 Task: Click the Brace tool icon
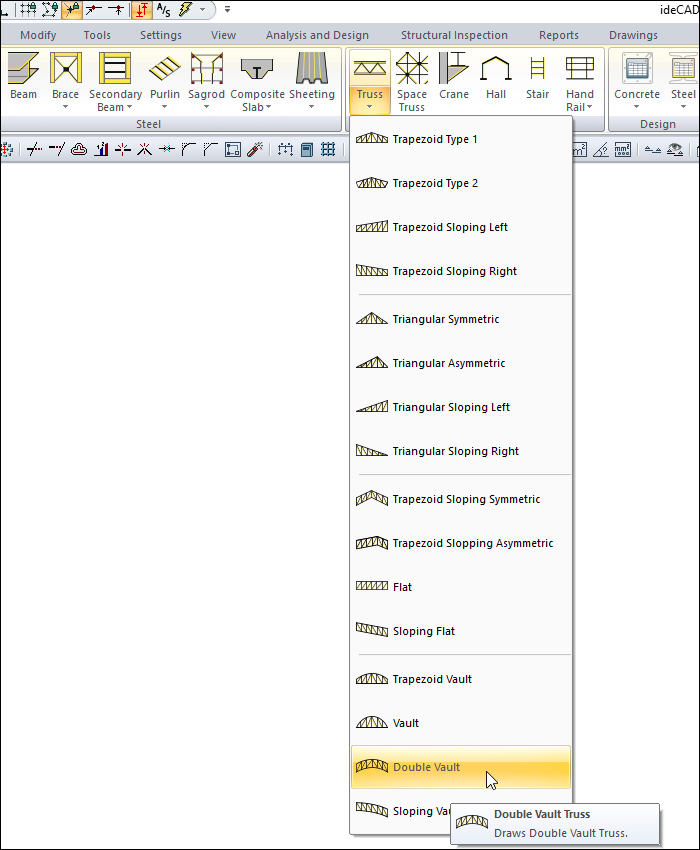point(66,68)
